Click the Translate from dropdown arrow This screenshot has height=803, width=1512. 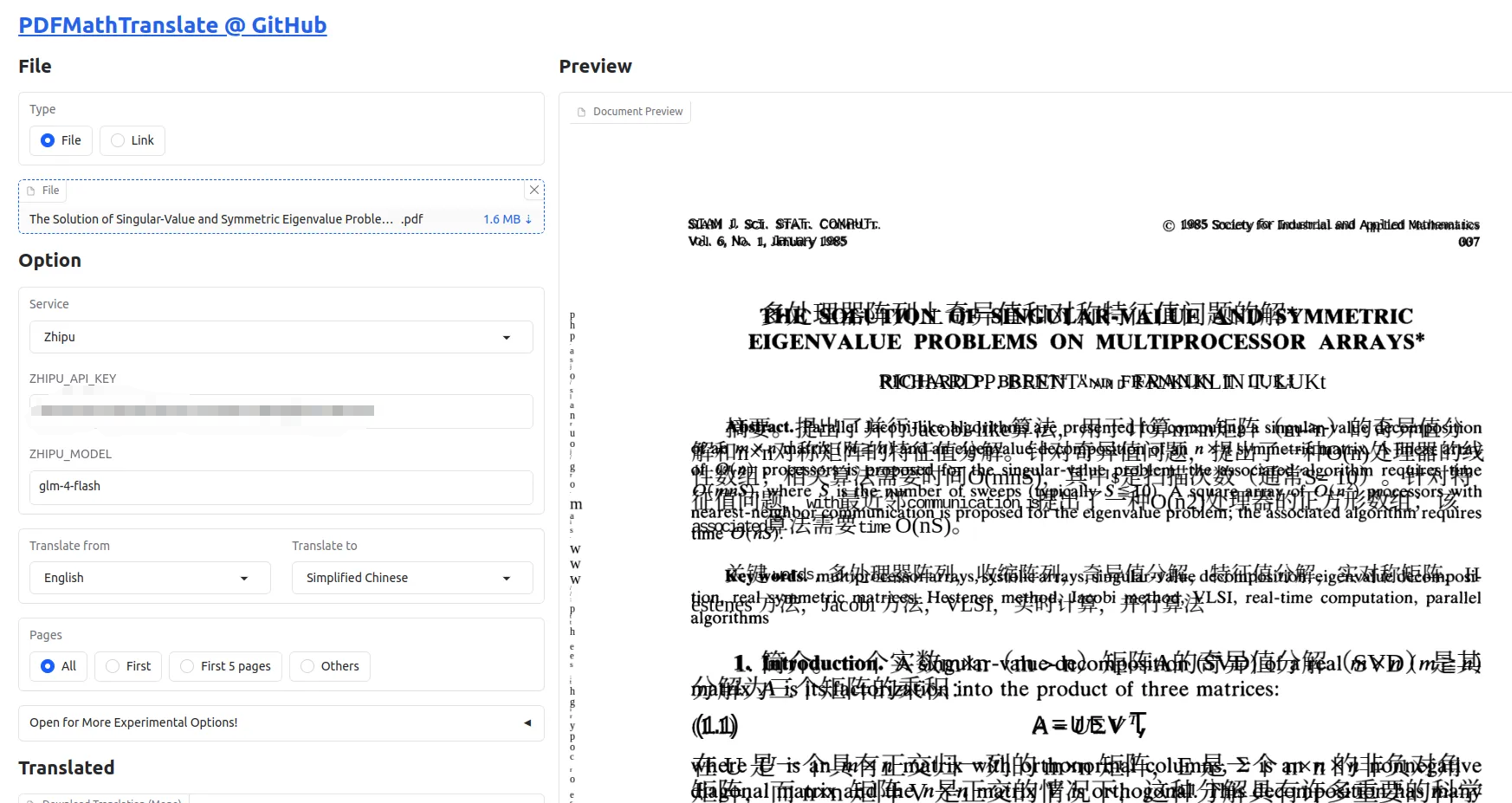pyautogui.click(x=244, y=579)
